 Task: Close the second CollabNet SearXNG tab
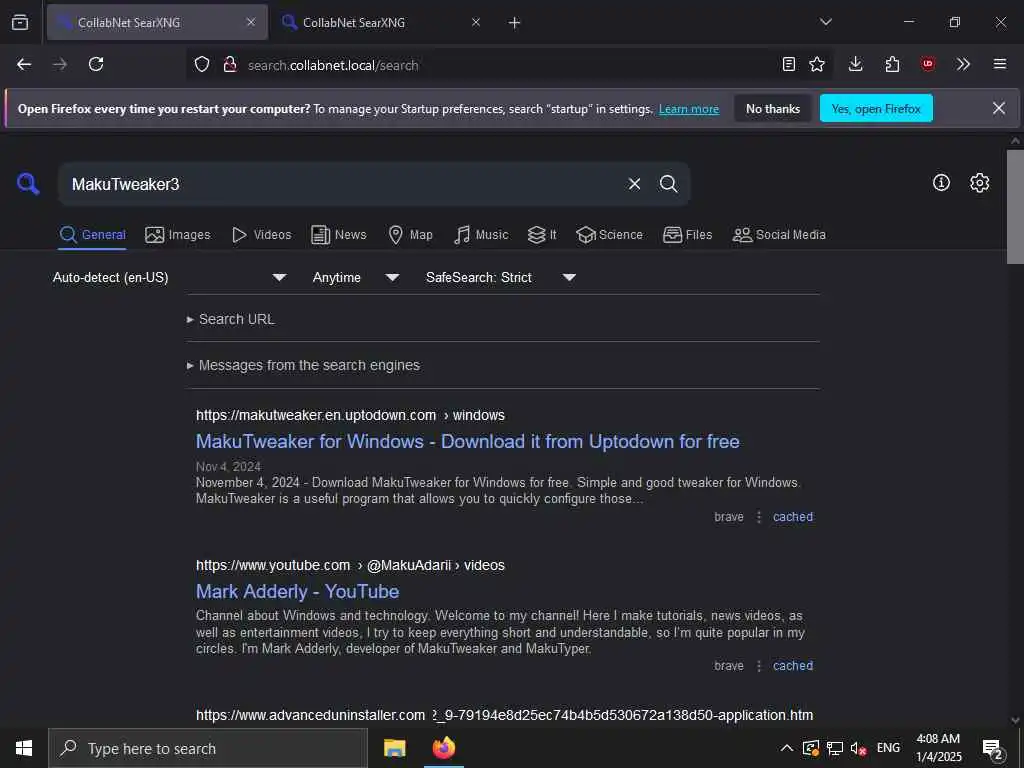pyautogui.click(x=476, y=22)
